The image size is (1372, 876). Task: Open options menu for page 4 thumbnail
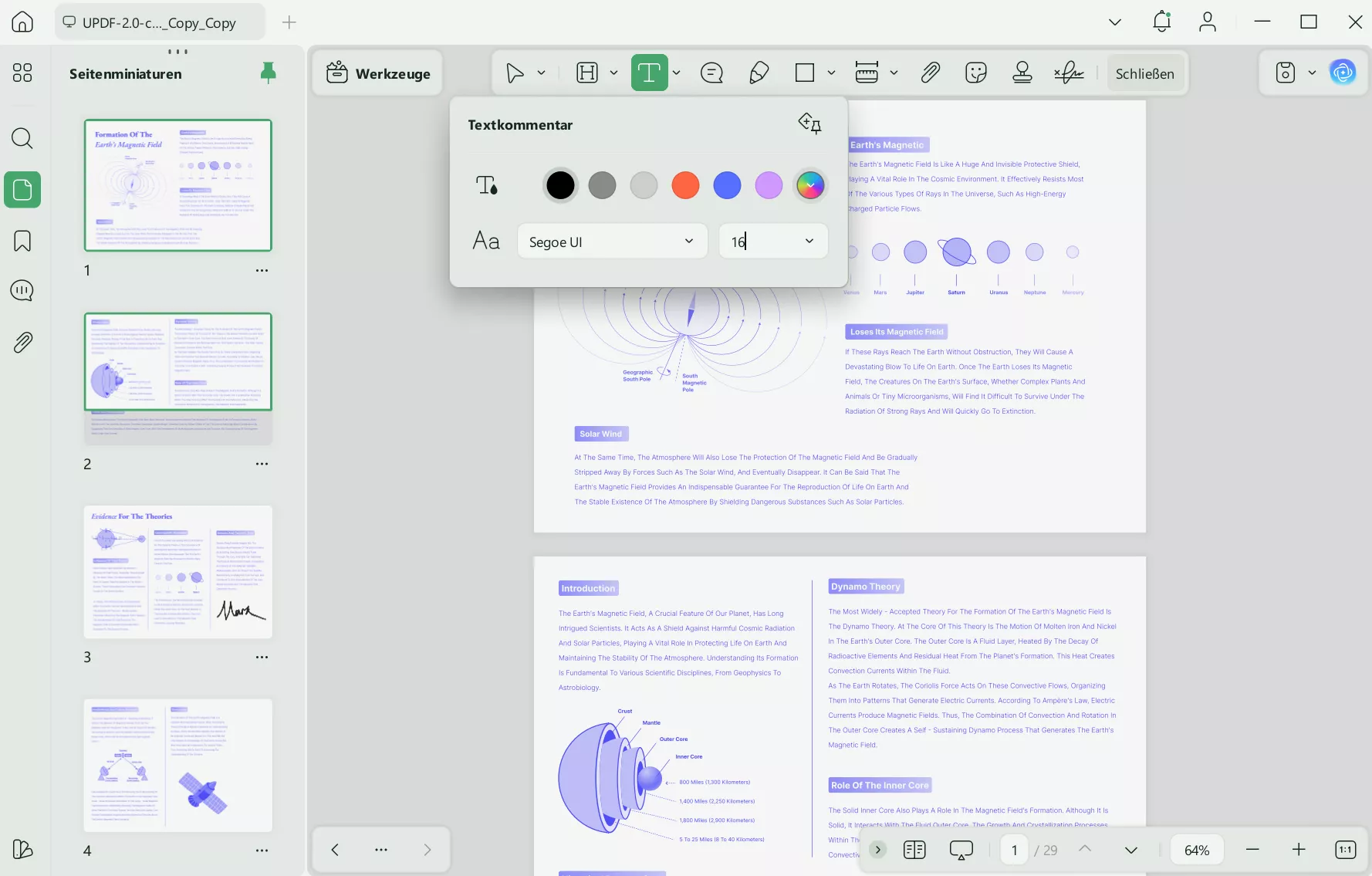click(262, 851)
